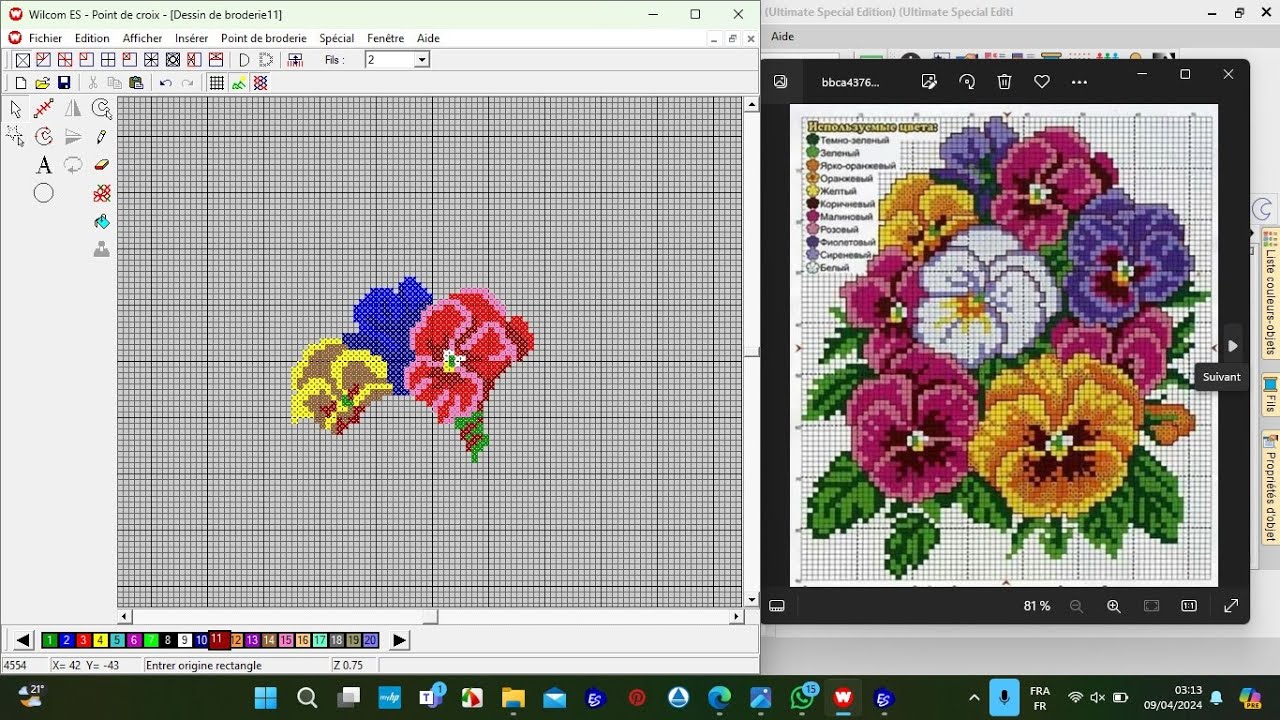1280x720 pixels.
Task: Select the full cross stitch type icon
Action: [x=22, y=60]
